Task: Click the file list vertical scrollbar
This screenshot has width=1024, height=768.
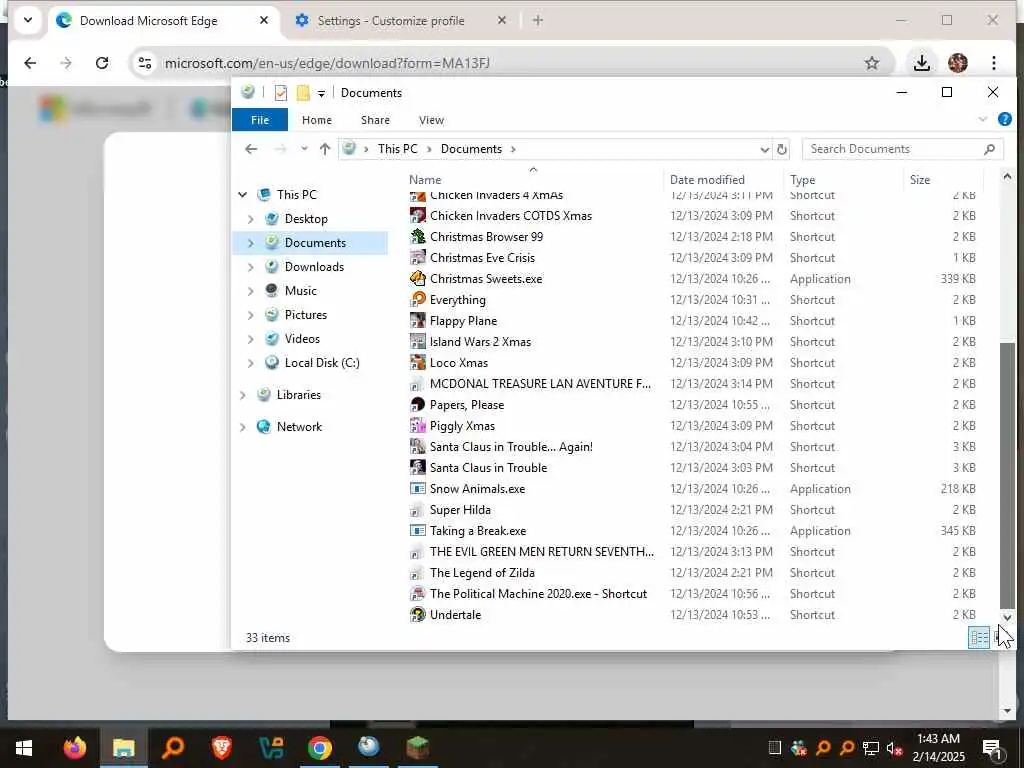Action: coord(1006,475)
